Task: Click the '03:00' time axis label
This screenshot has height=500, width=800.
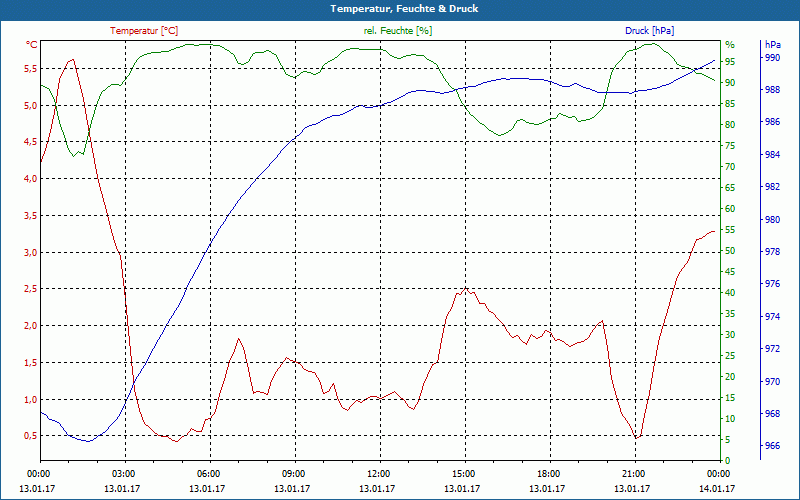Action: (x=121, y=473)
